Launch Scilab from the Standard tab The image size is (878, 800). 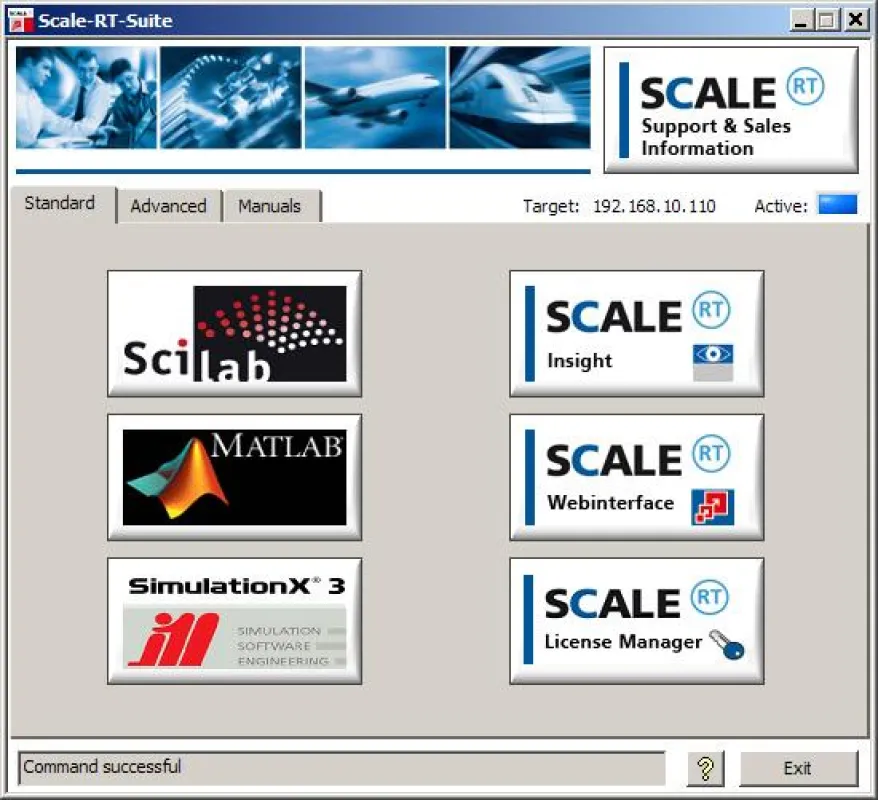click(234, 334)
